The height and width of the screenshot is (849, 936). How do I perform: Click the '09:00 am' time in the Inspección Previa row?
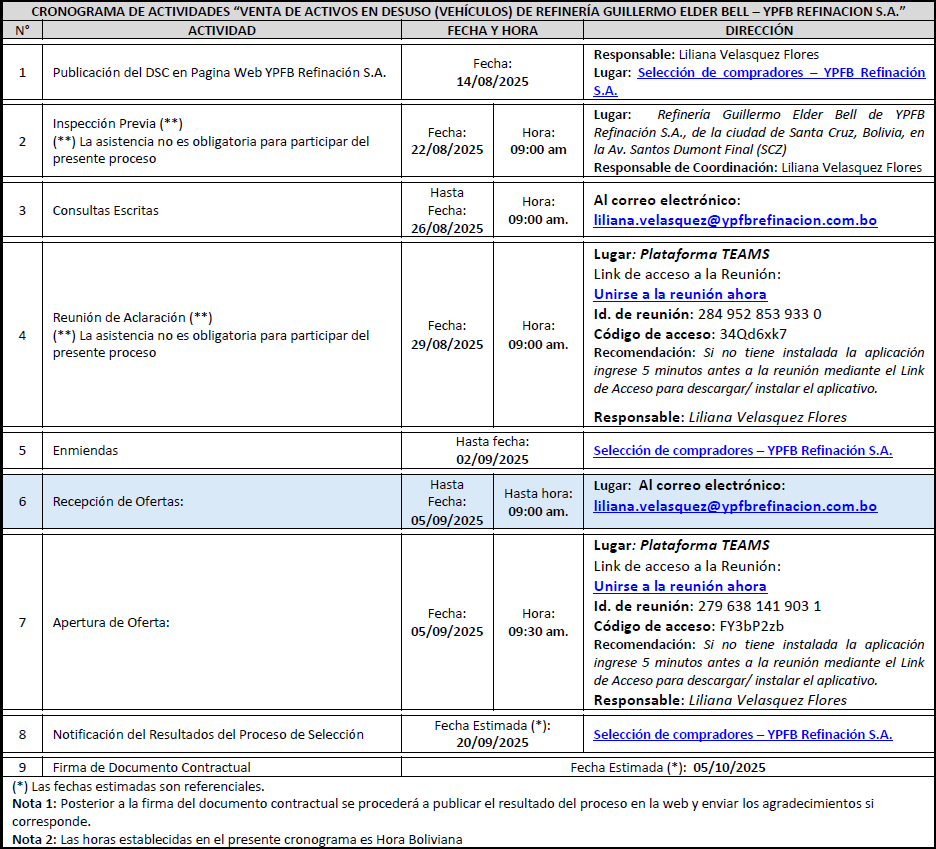coord(538,150)
